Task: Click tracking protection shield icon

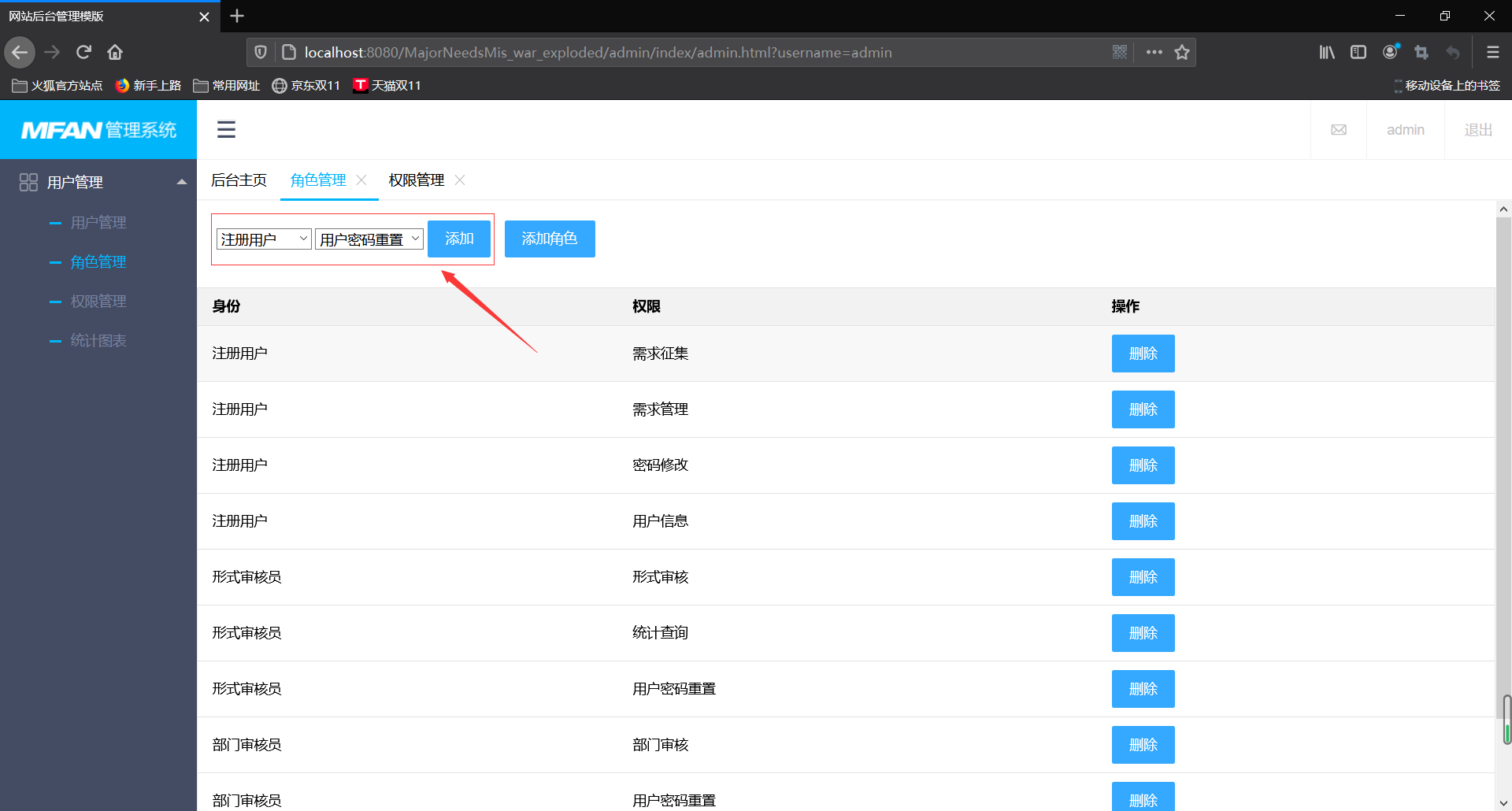Action: [x=261, y=52]
